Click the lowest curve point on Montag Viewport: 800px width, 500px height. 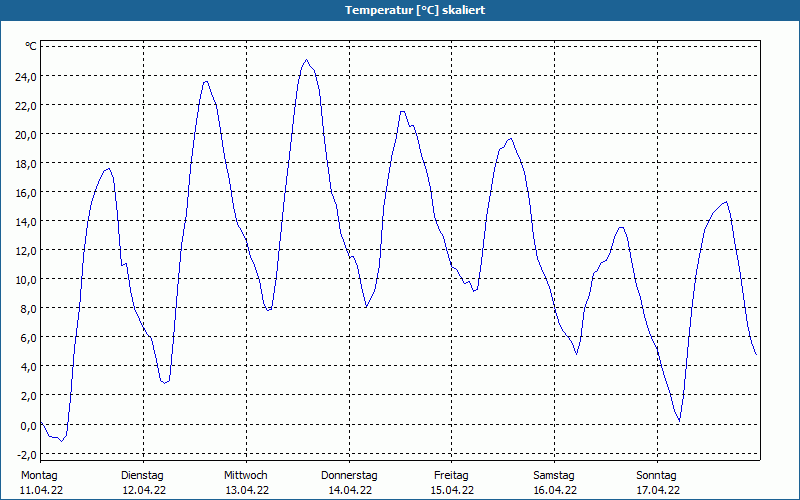(62, 441)
